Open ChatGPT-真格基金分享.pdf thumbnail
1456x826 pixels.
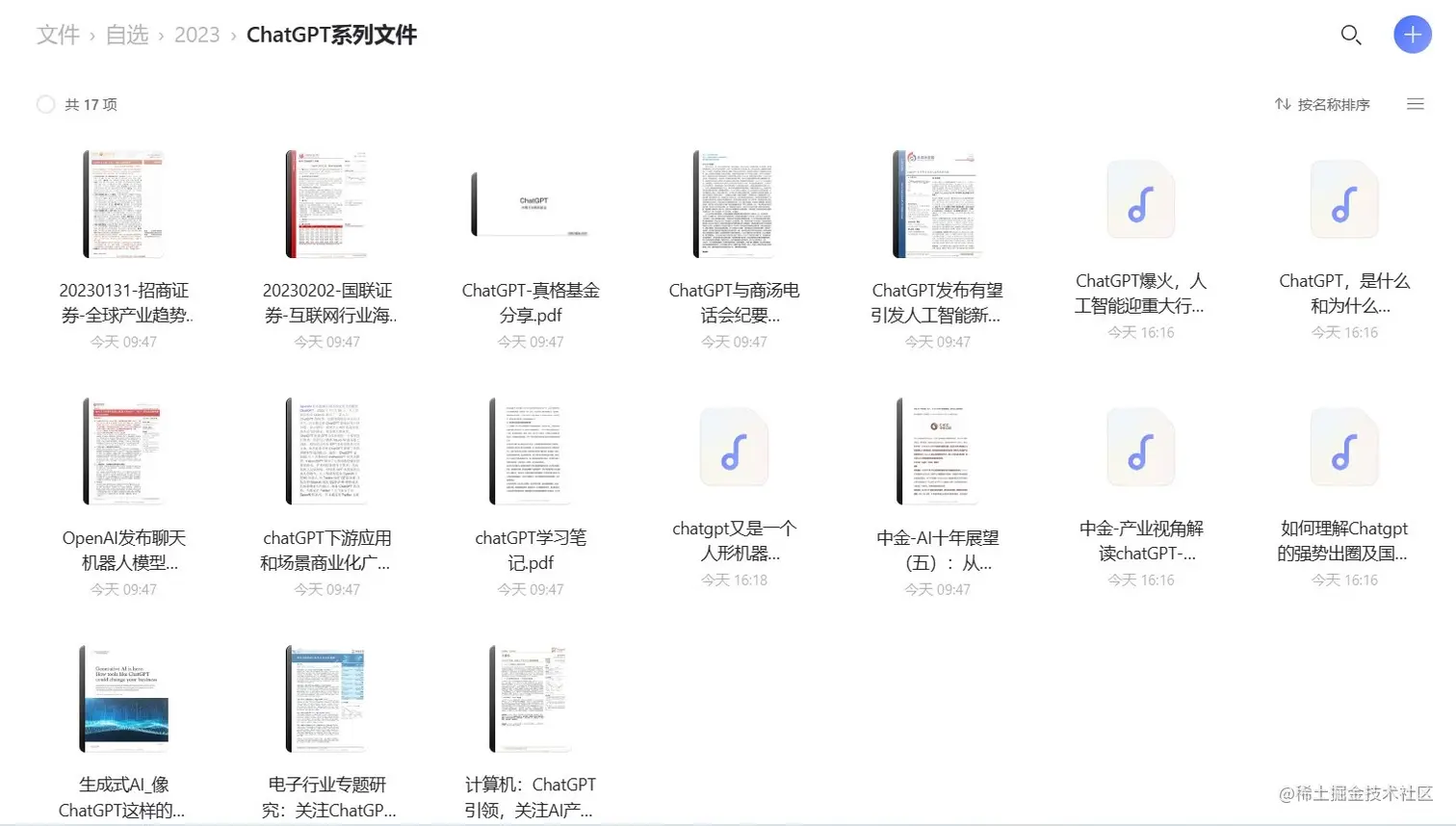pos(531,204)
